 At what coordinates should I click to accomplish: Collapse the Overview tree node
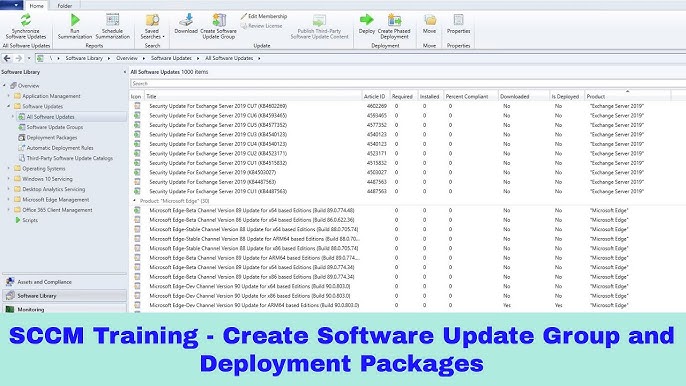[4, 85]
